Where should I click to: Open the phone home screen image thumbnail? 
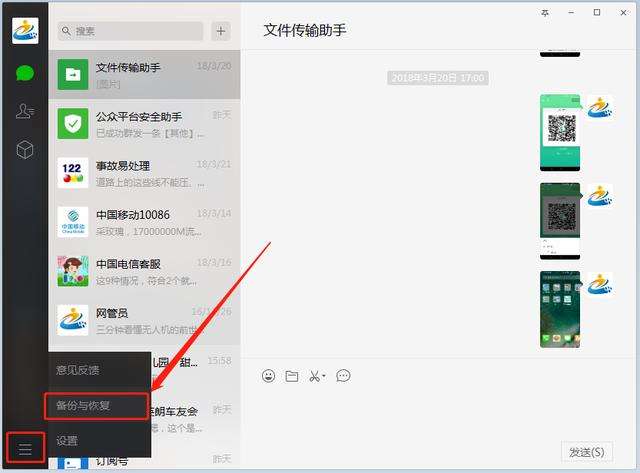pos(560,309)
